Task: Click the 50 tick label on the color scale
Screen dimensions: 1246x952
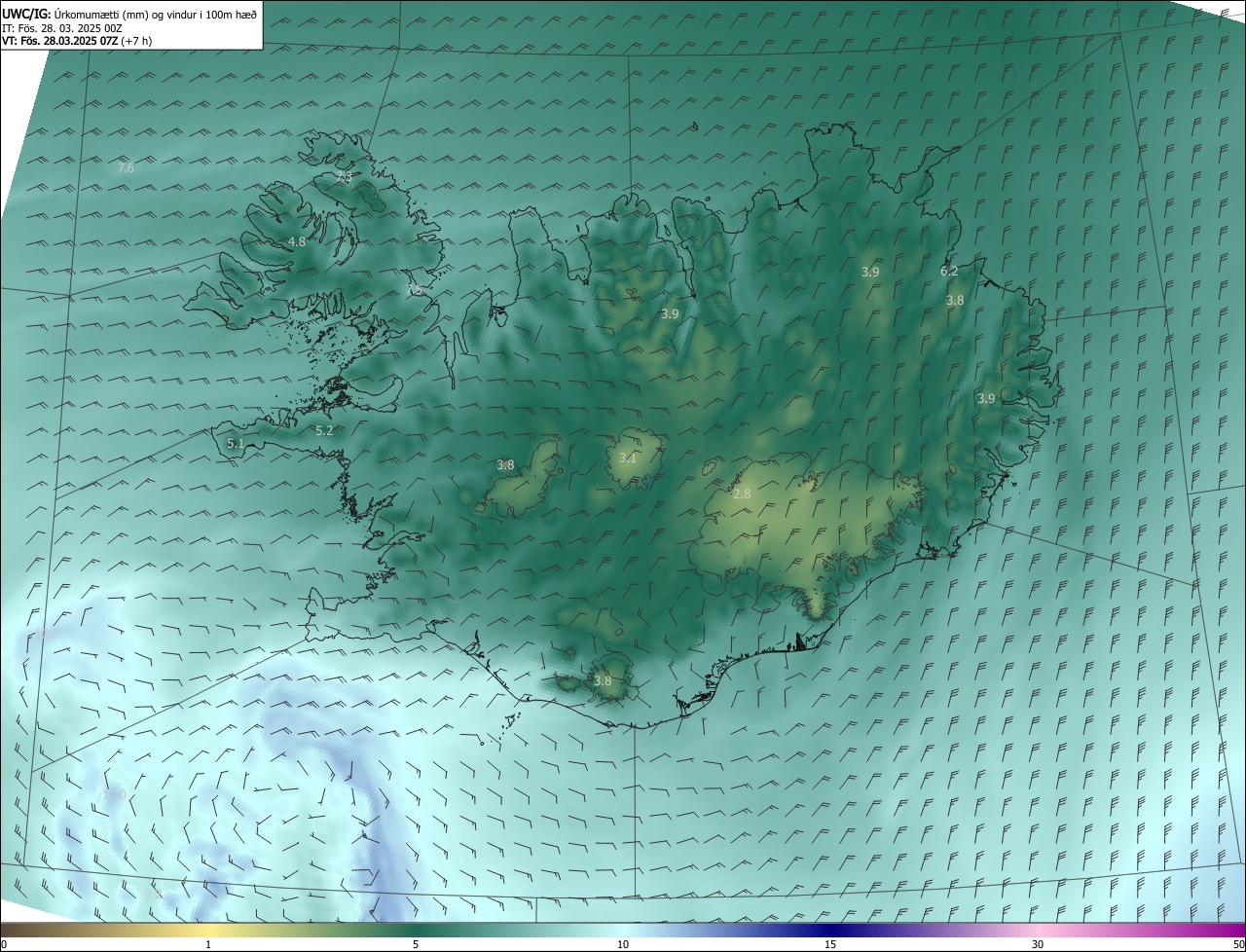Action: (x=1238, y=944)
